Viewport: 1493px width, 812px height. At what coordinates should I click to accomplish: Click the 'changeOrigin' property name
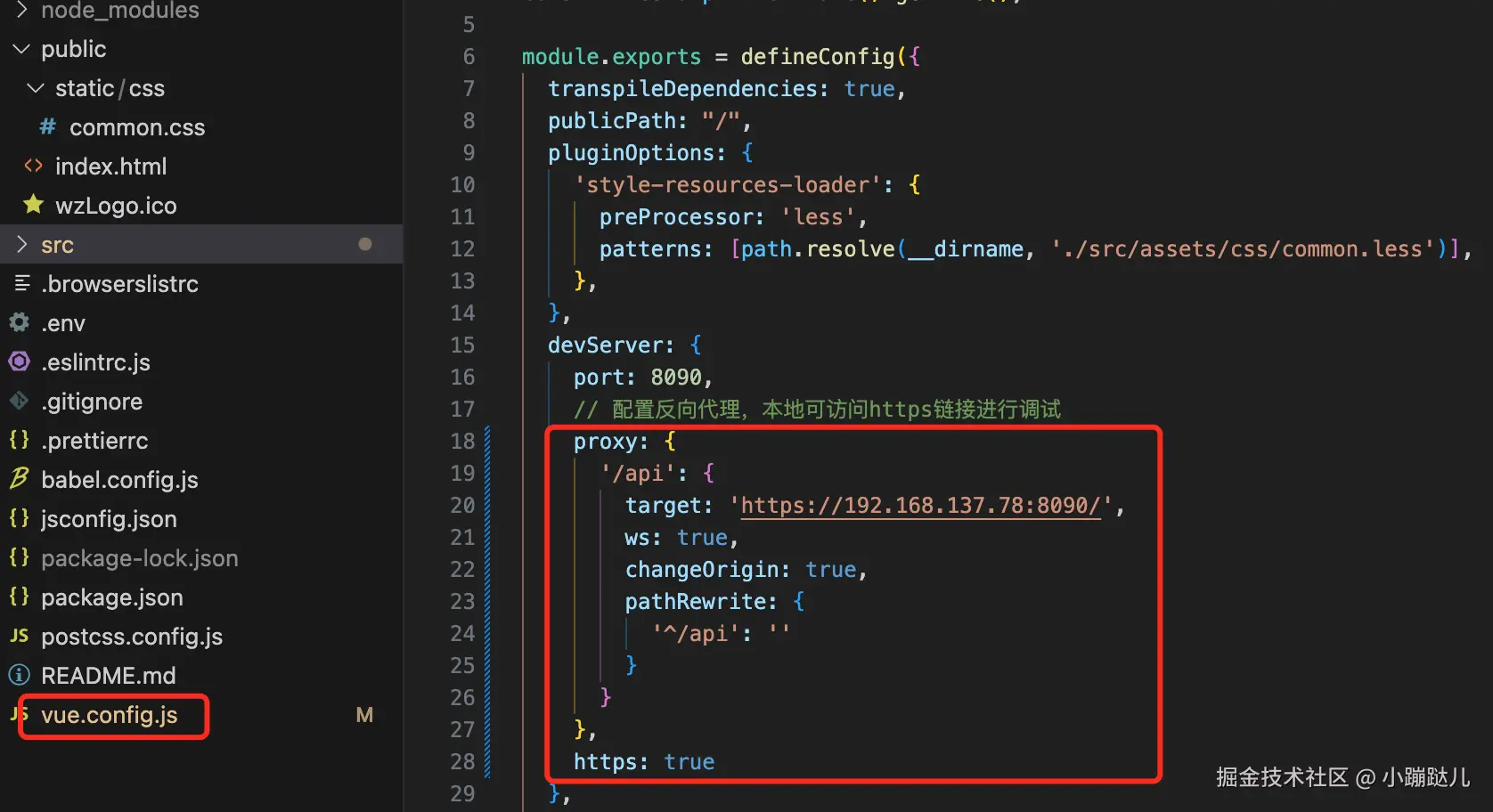point(702,570)
